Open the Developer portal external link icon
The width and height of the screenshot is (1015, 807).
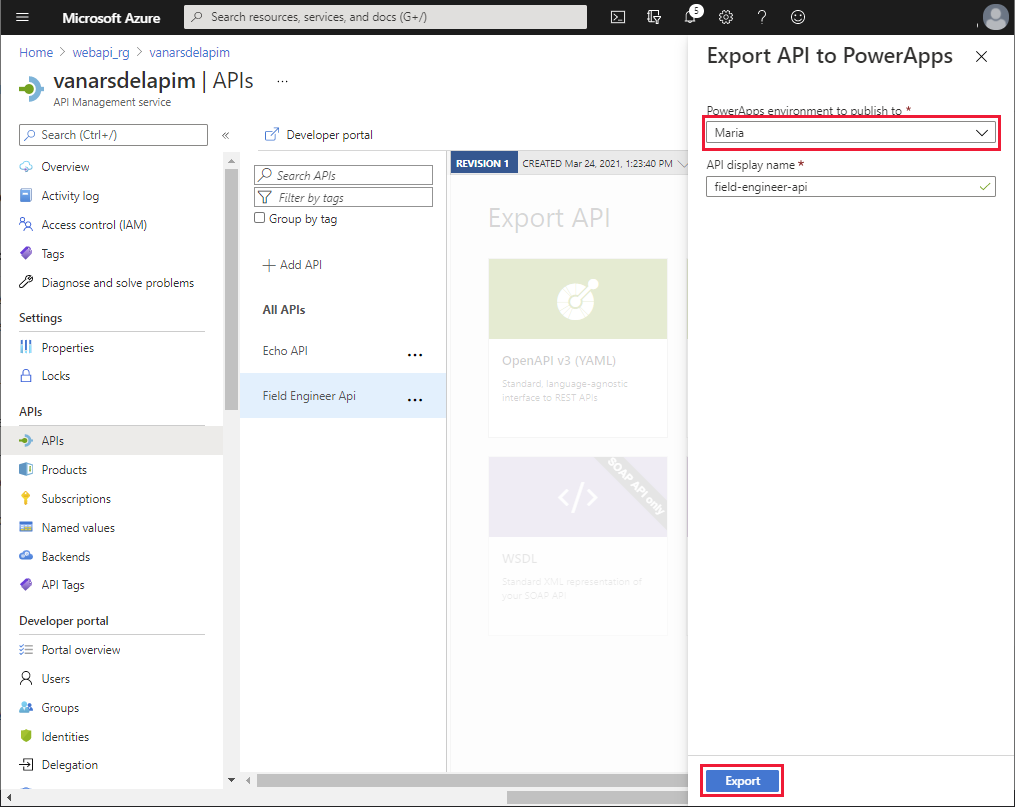[x=272, y=135]
